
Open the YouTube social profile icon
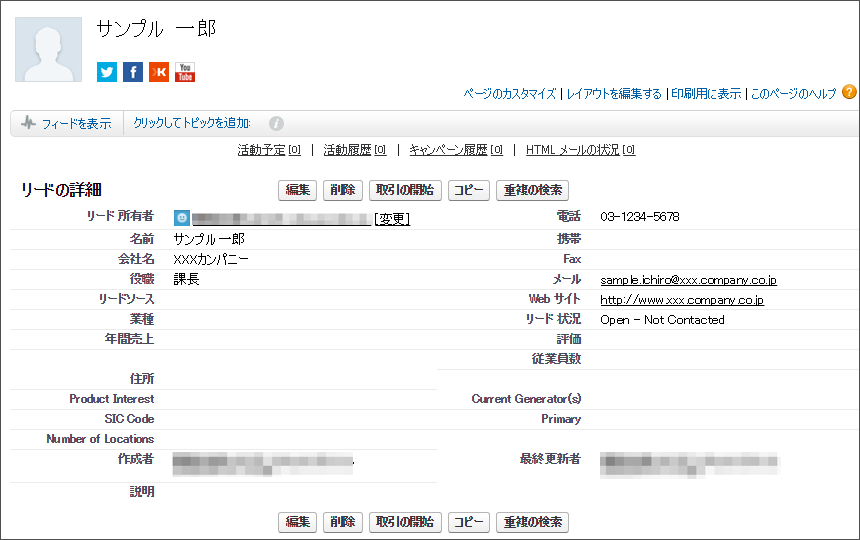(x=185, y=72)
